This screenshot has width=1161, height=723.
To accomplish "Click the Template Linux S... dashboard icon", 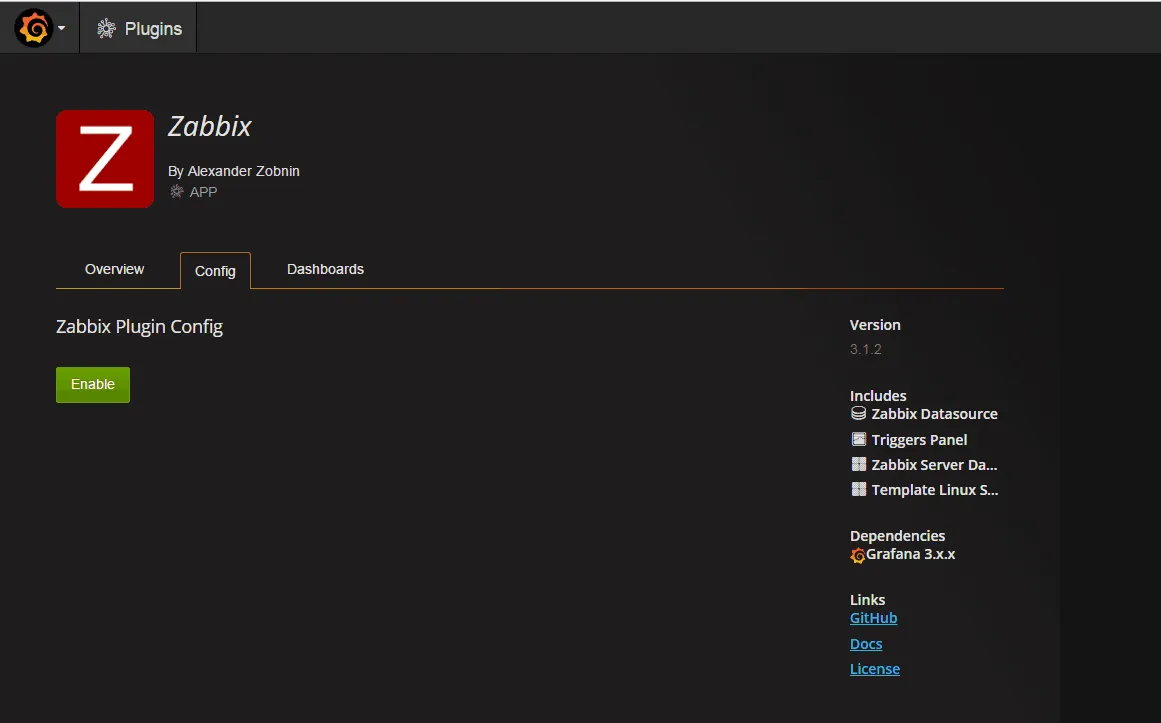I will tap(858, 490).
